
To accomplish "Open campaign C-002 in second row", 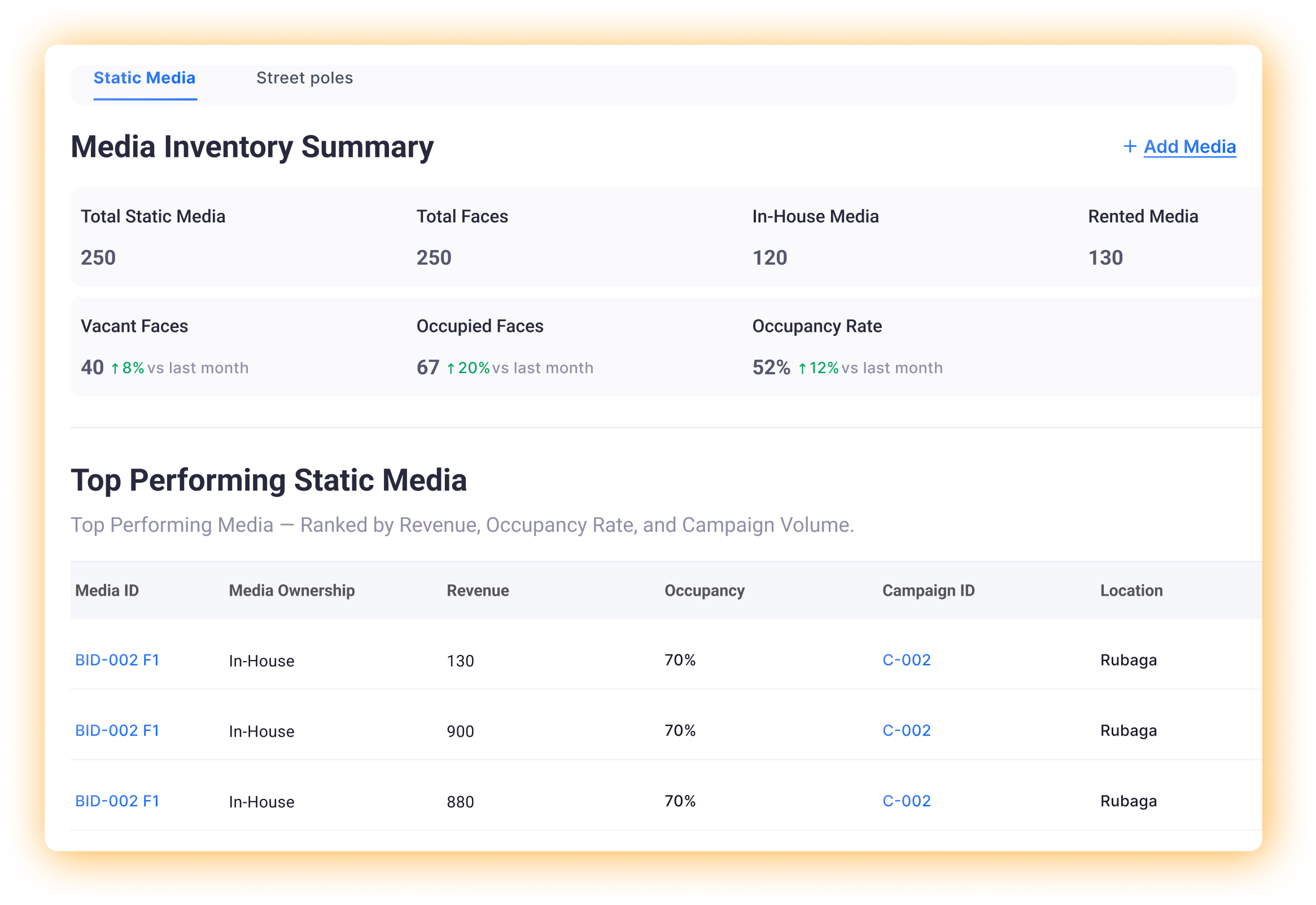I will pyautogui.click(x=906, y=731).
